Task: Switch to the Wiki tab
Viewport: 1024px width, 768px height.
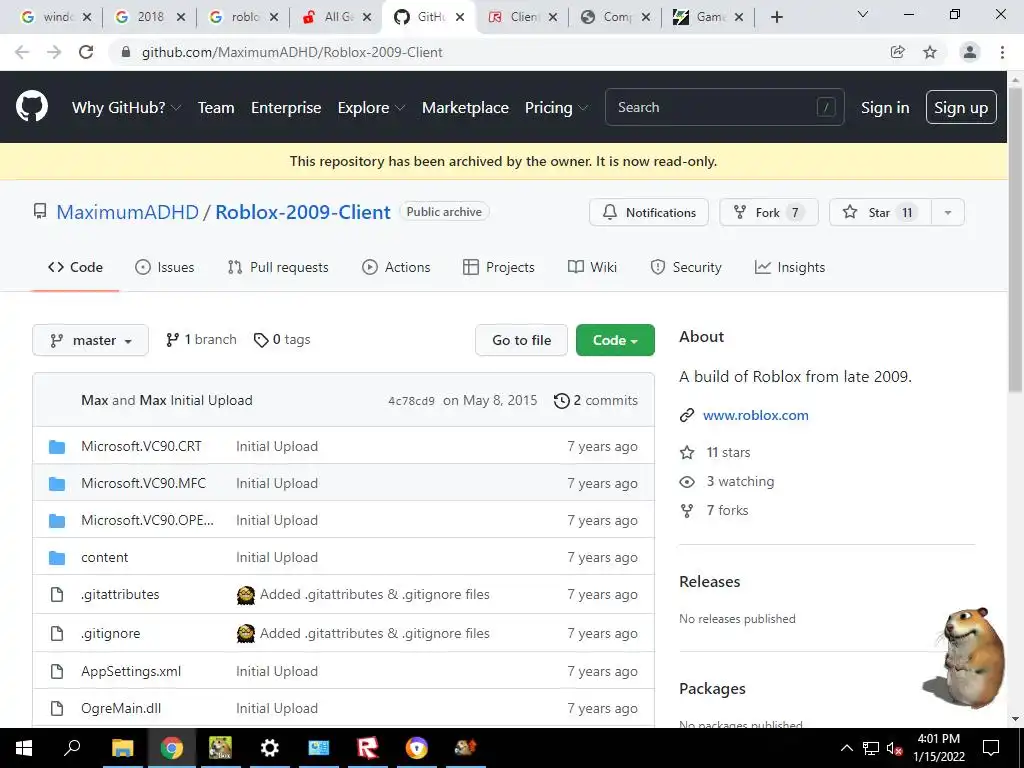Action: point(592,267)
